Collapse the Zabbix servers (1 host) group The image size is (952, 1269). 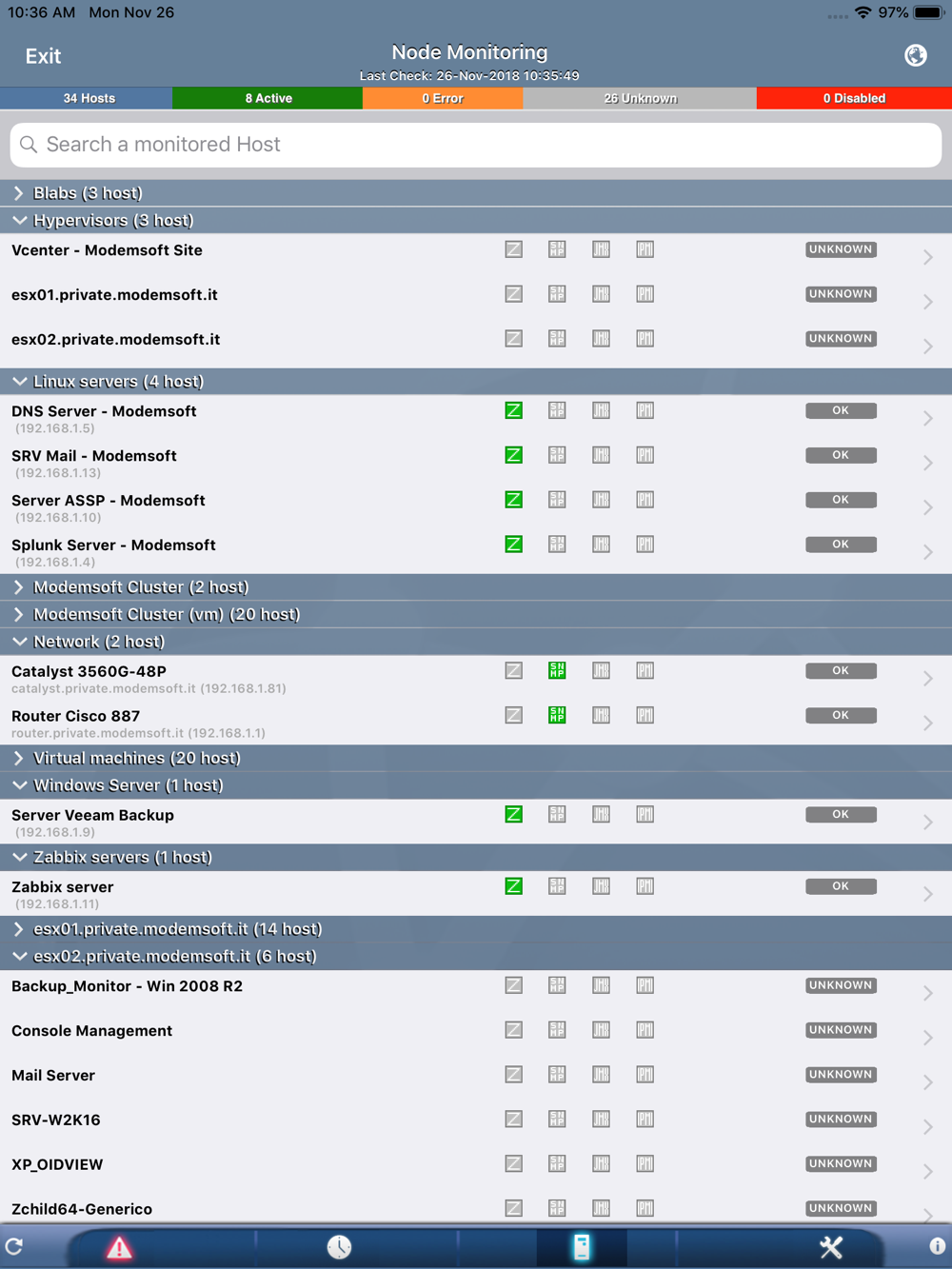(476, 858)
